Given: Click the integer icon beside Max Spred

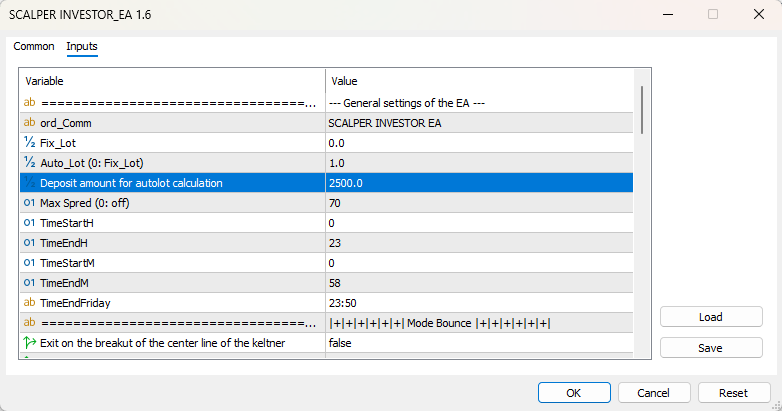Looking at the screenshot, I should click(29, 203).
